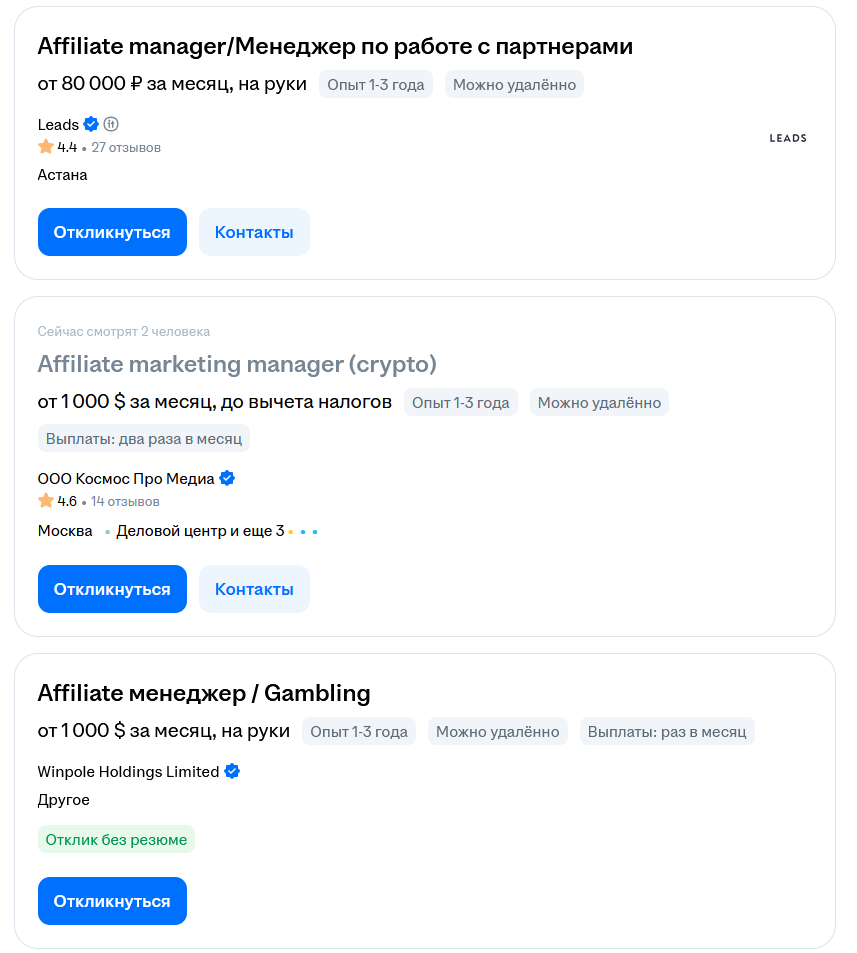Viewport: 857px width, 953px height.
Task: Open the 14 отзывов reviews link
Action: [x=125, y=501]
